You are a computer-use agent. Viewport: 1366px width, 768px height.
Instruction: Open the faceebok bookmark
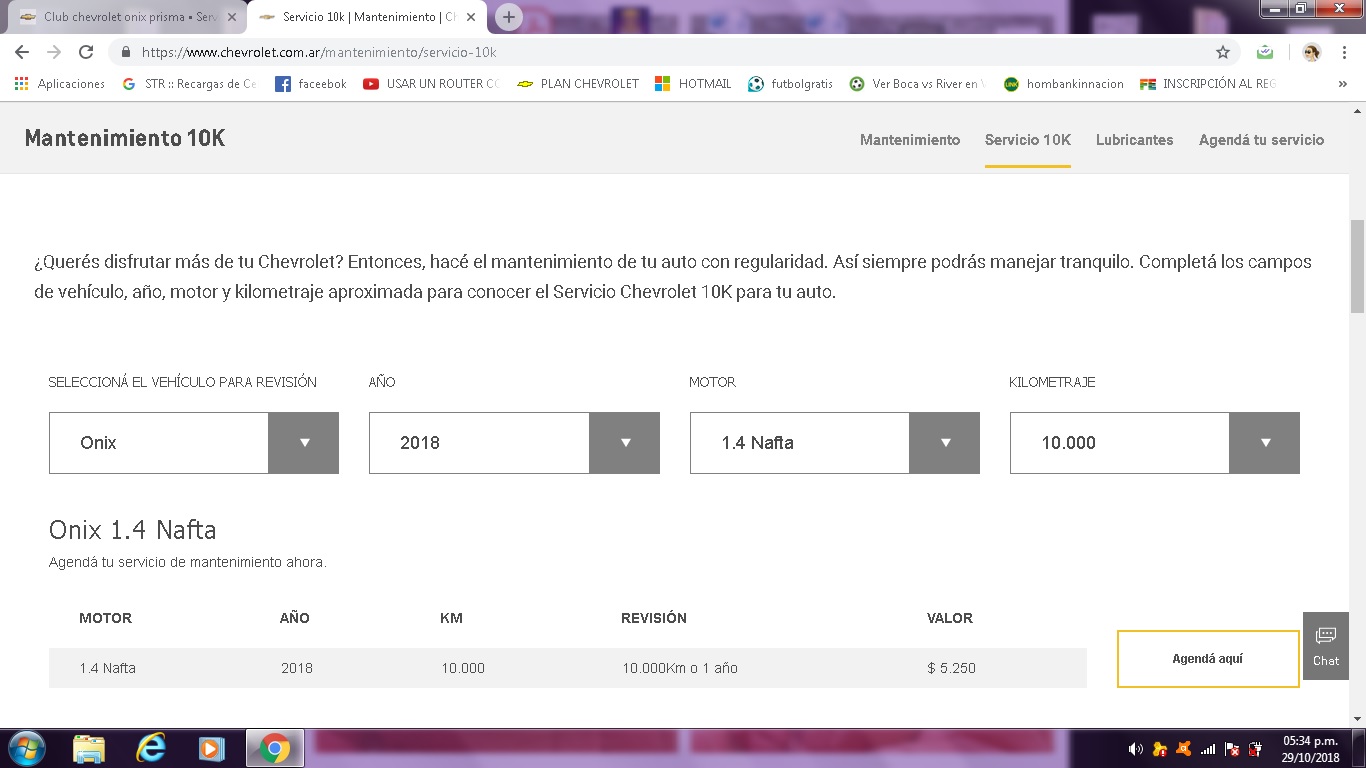click(311, 84)
